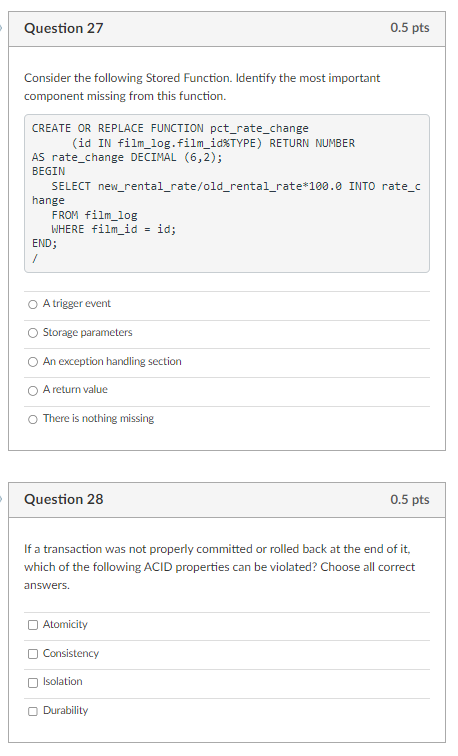Click the 0.5 pts label of Question 27
458x756 pixels.
[410, 27]
